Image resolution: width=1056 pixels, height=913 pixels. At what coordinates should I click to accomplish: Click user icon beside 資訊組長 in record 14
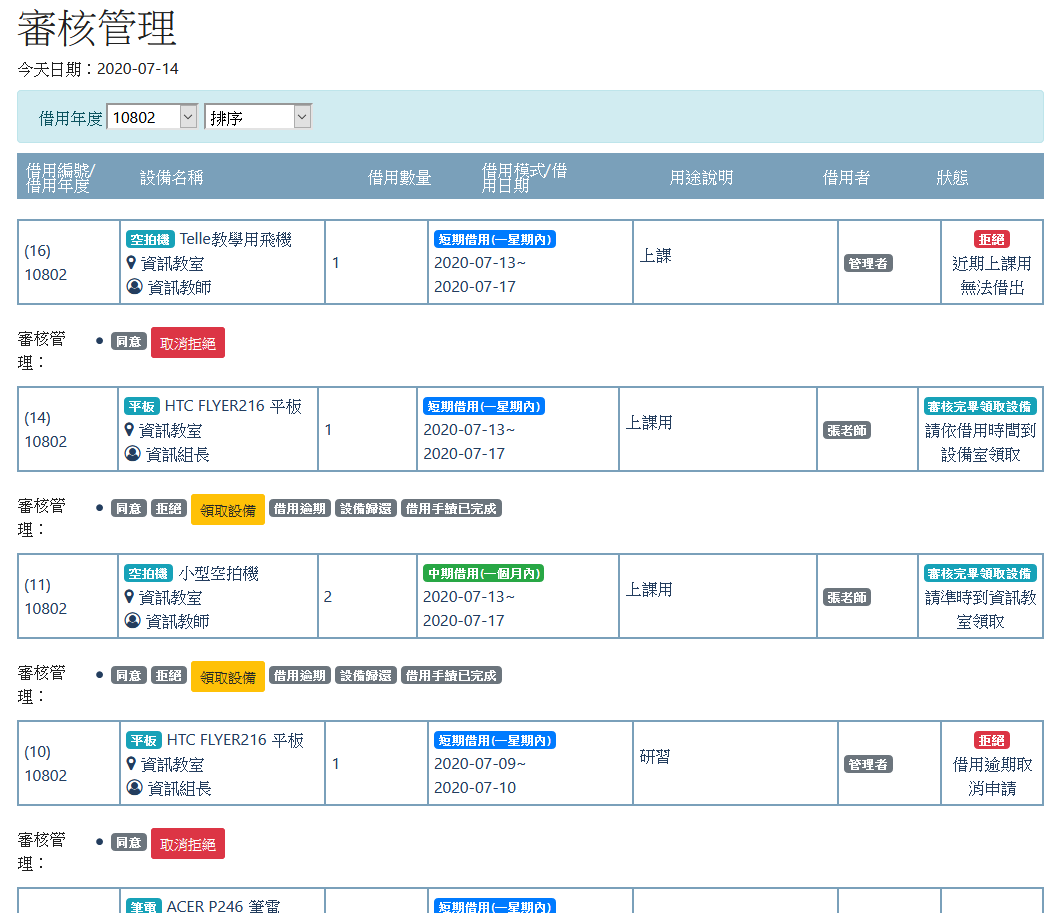132,454
